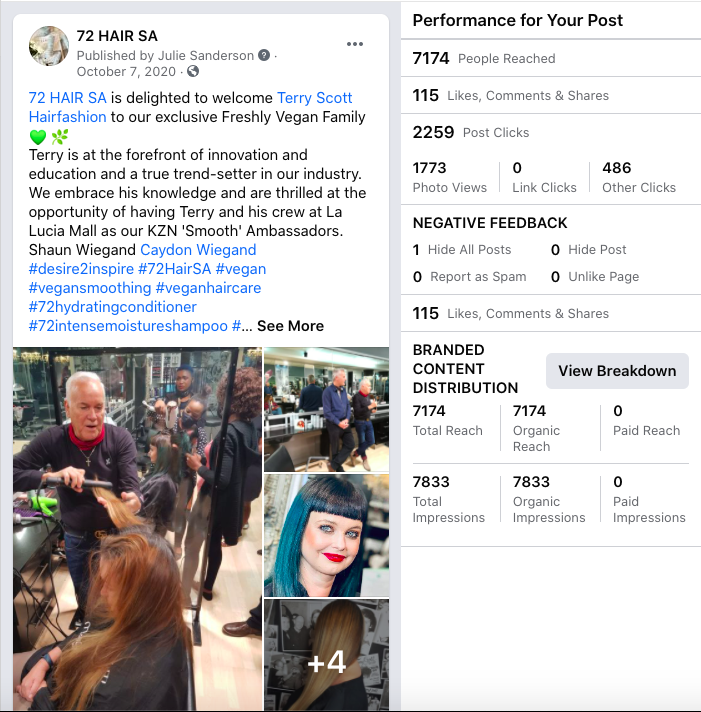The image size is (701, 712).
Task: Click the 72 HAIR SA page name heading
Action: coord(117,36)
